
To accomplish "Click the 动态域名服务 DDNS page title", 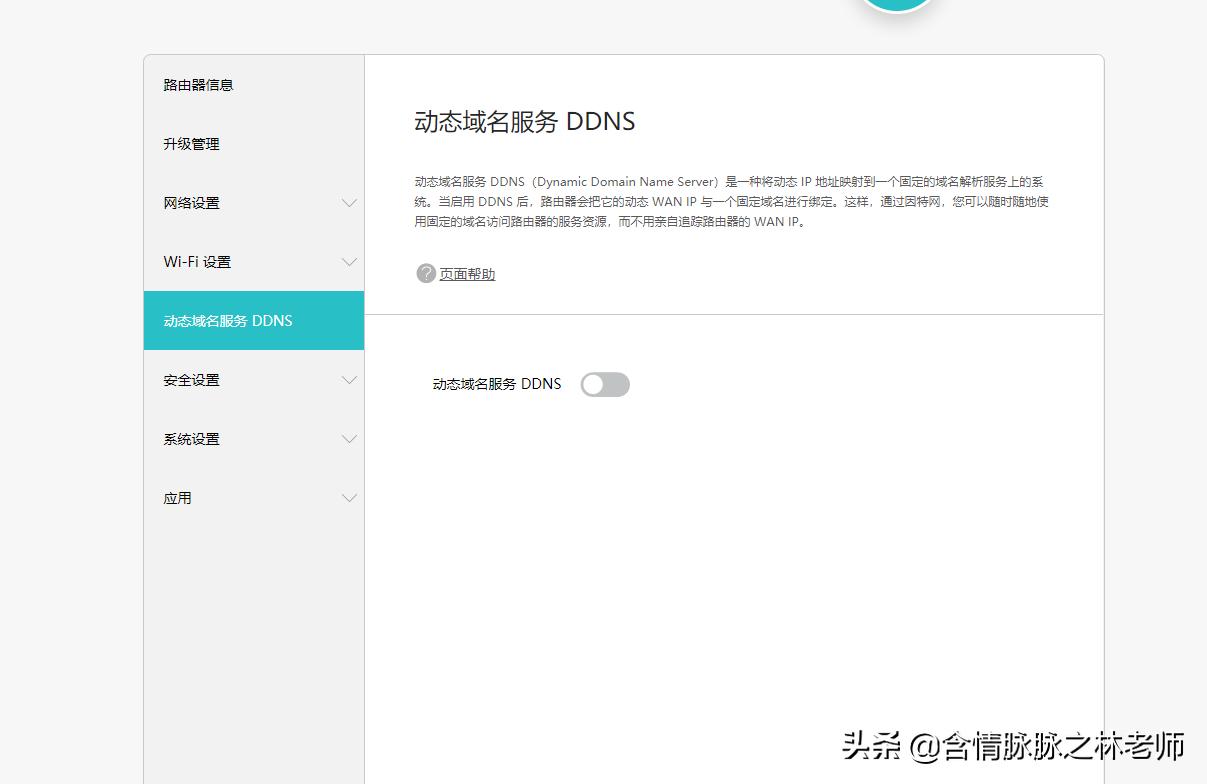I will (x=524, y=120).
